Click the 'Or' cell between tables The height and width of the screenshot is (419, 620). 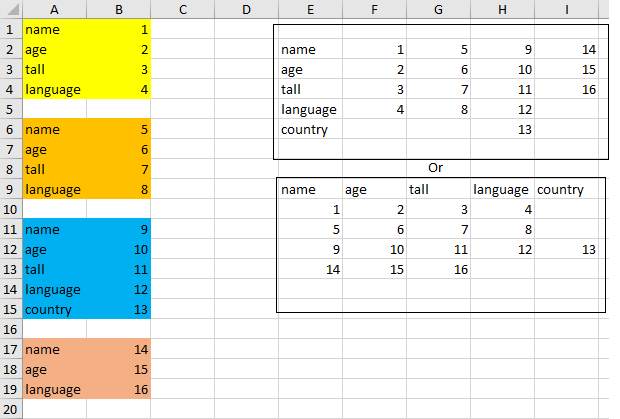click(x=436, y=168)
